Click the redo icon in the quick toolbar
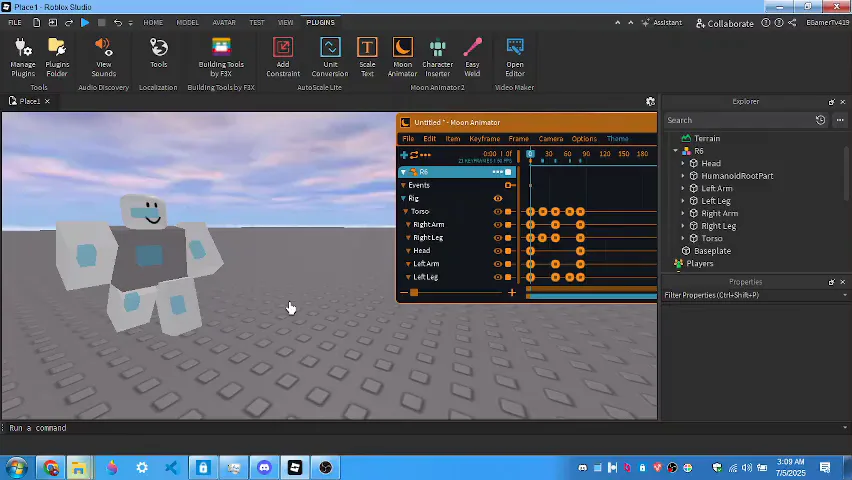The width and height of the screenshot is (852, 480). click(69, 23)
